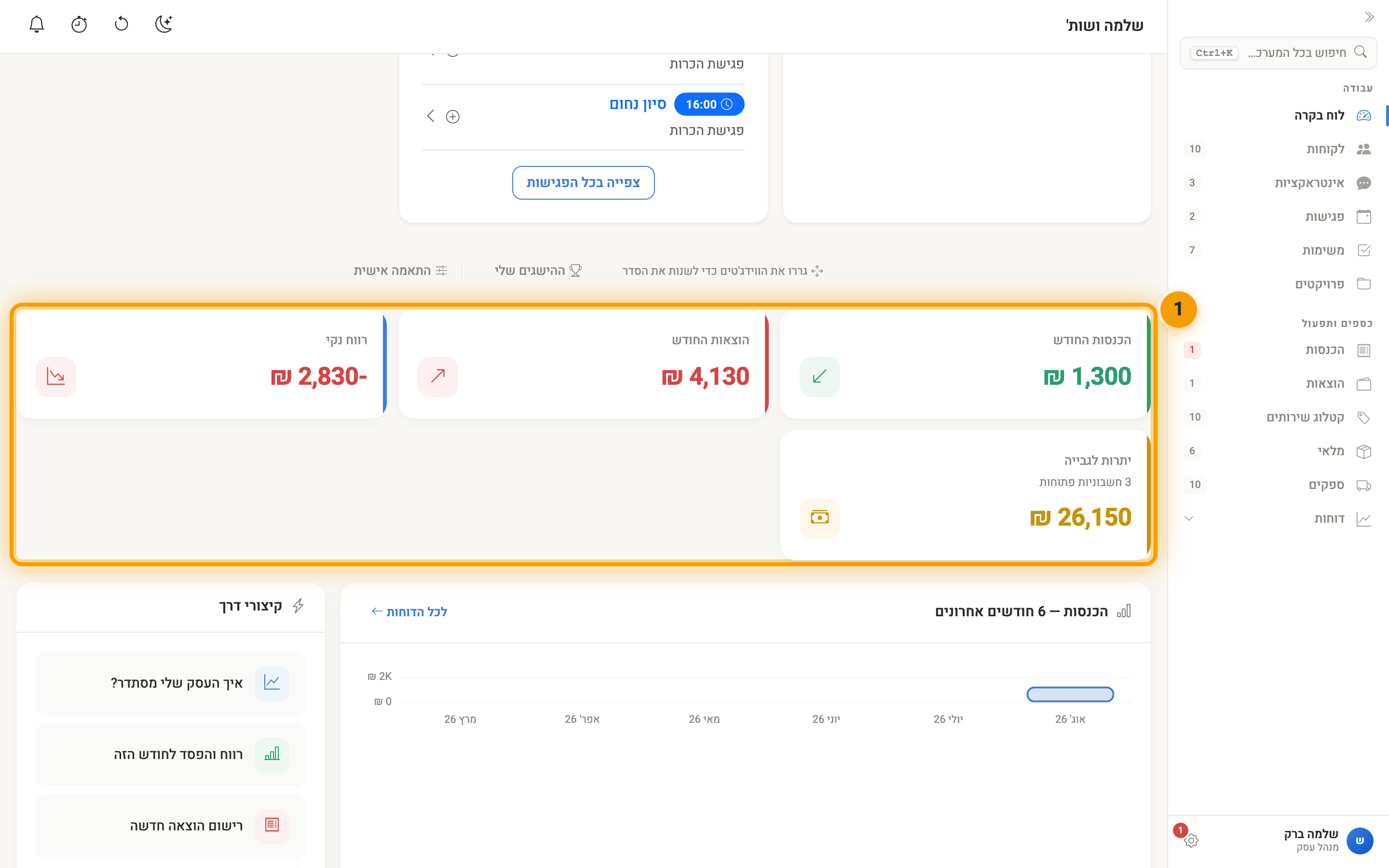
Task: Open סיון נחום client link
Action: [x=638, y=105]
